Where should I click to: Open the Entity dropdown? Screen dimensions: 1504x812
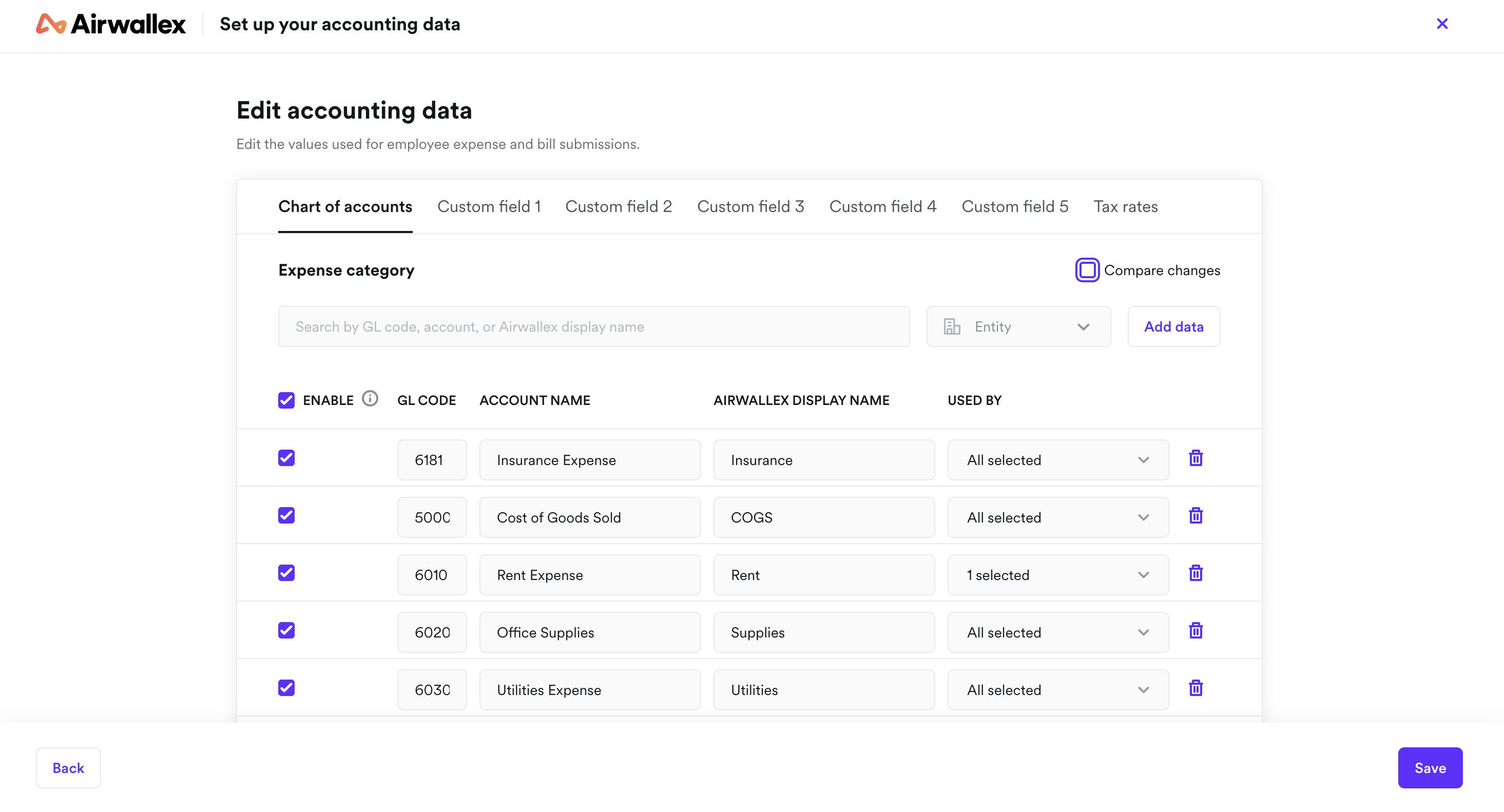(1018, 326)
